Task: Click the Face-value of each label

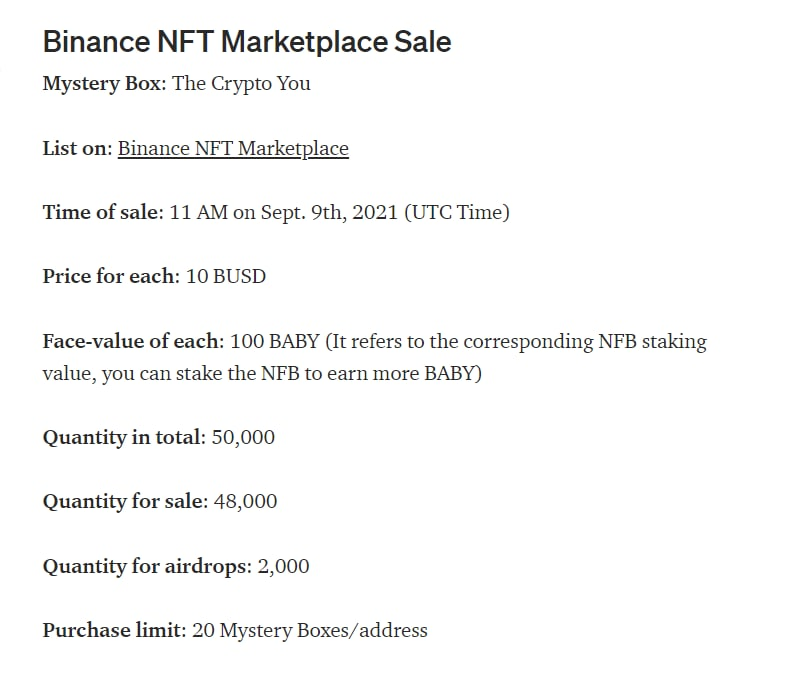Action: pos(133,341)
